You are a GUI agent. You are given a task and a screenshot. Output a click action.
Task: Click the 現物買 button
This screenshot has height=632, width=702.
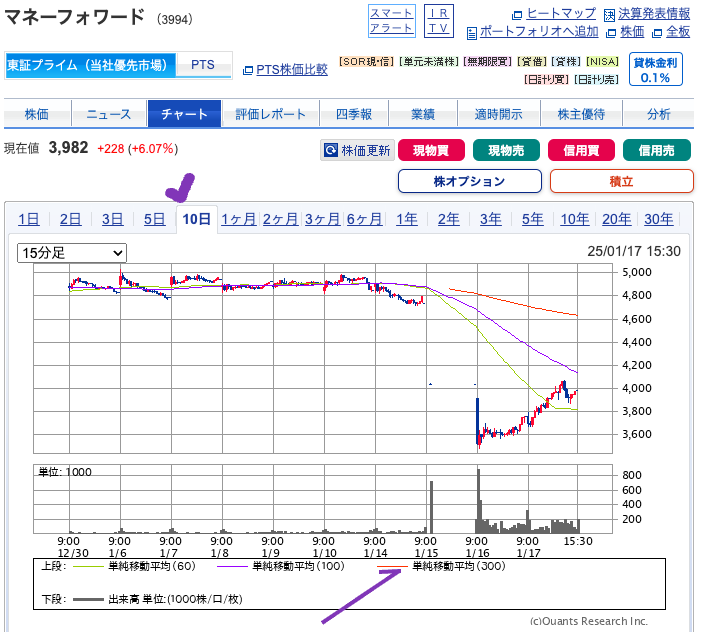click(x=431, y=150)
